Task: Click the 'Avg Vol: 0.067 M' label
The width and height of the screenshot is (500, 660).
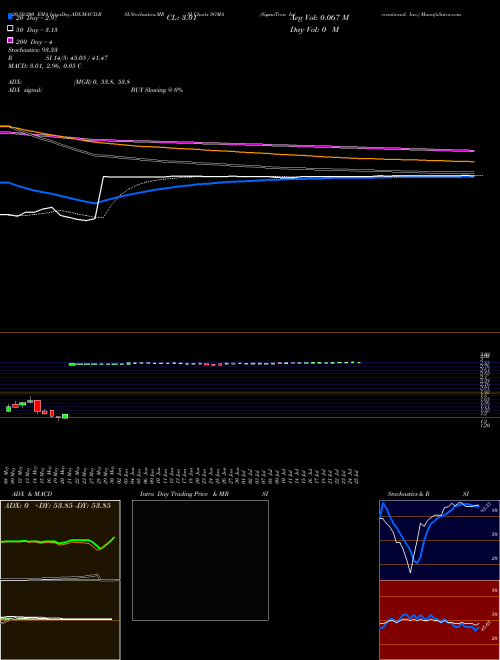Action: pos(319,18)
